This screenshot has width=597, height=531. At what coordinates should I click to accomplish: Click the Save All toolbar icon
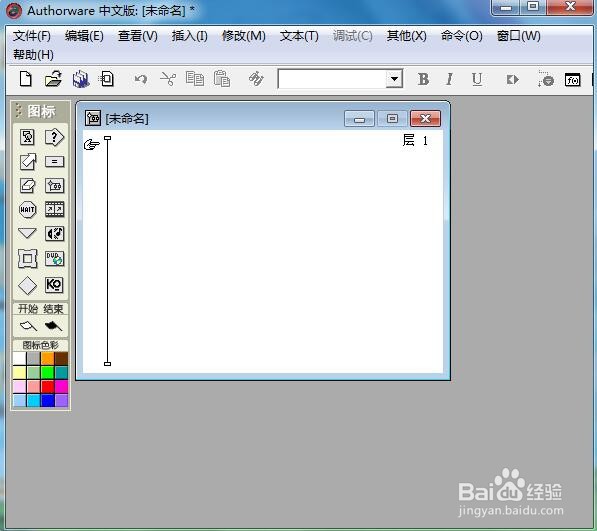(x=81, y=79)
